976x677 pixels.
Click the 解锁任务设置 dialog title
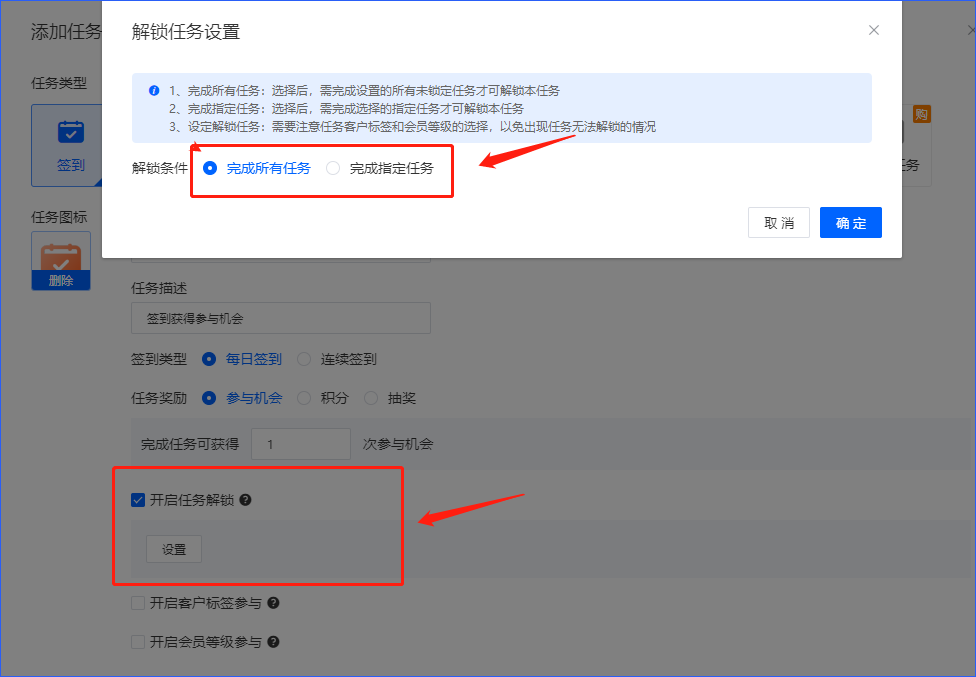point(186,32)
